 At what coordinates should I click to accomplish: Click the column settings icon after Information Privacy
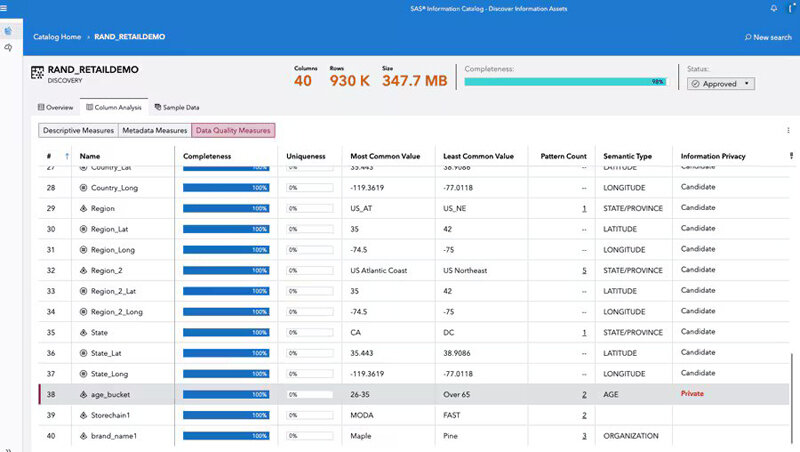coord(791,156)
